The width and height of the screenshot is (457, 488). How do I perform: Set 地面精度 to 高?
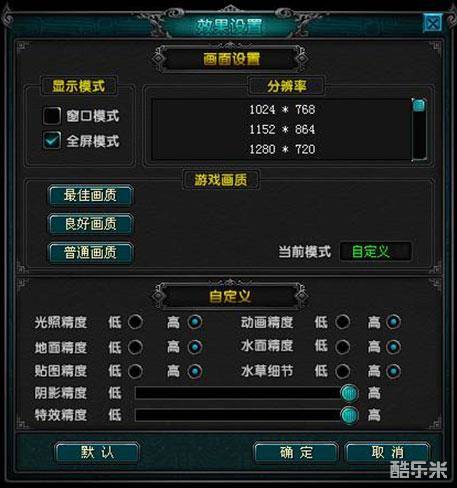(x=195, y=347)
